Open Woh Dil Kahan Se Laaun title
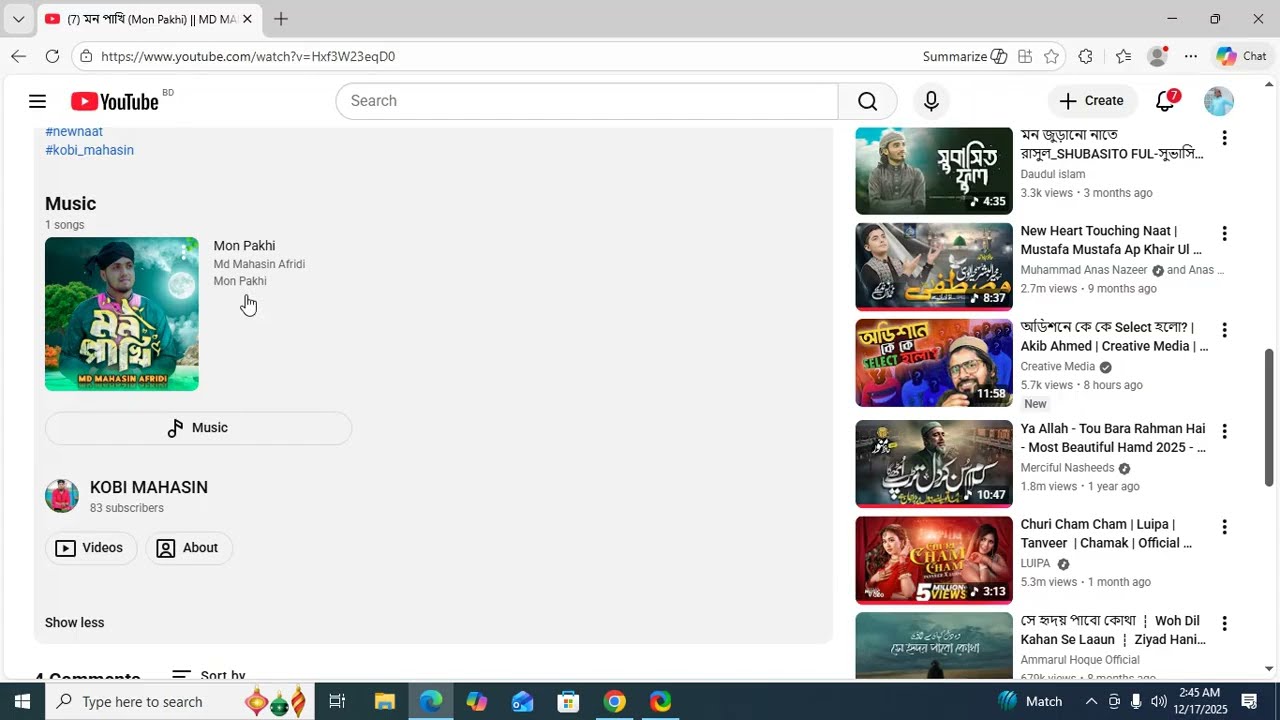This screenshot has height=720, width=1280. click(1113, 630)
